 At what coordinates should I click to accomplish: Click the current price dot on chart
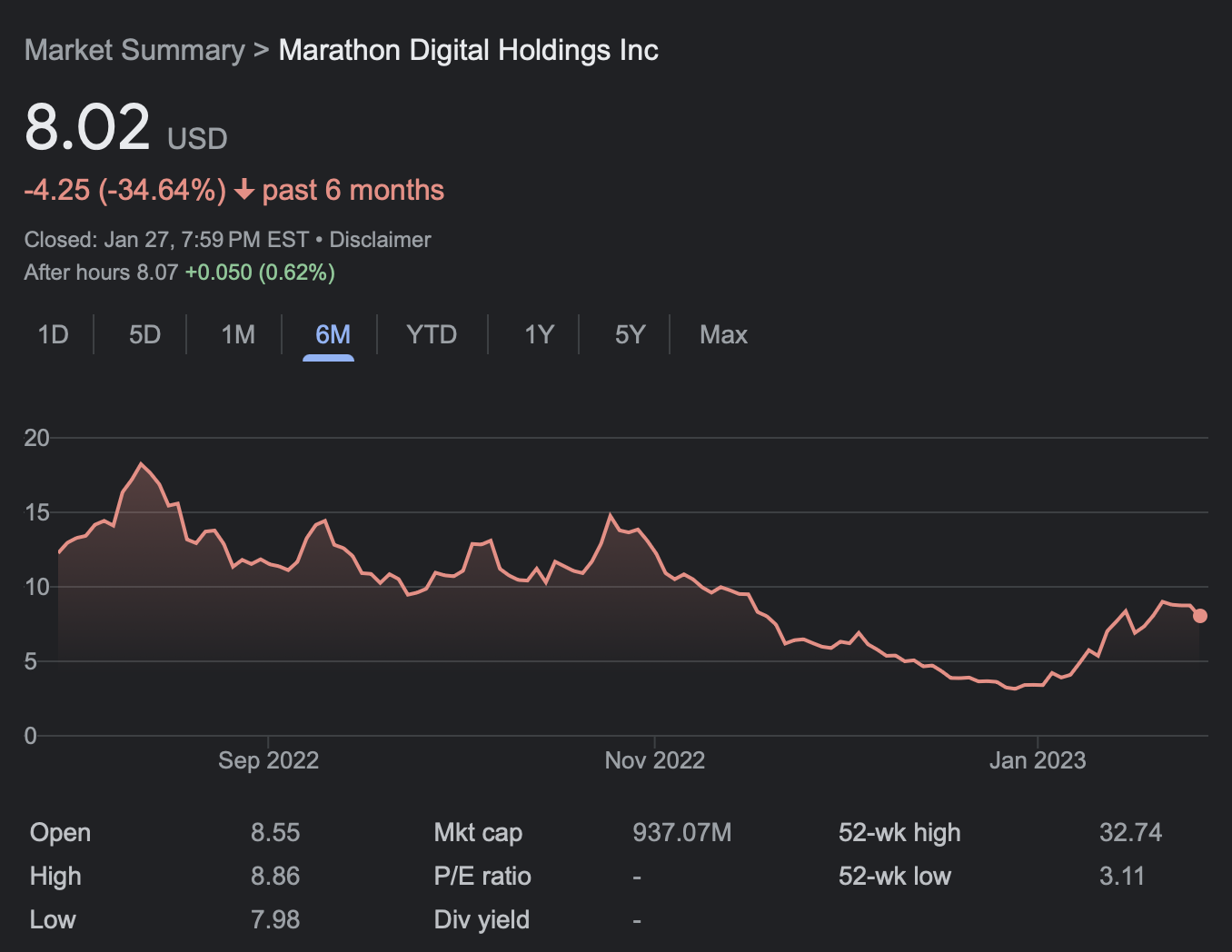(x=1200, y=616)
